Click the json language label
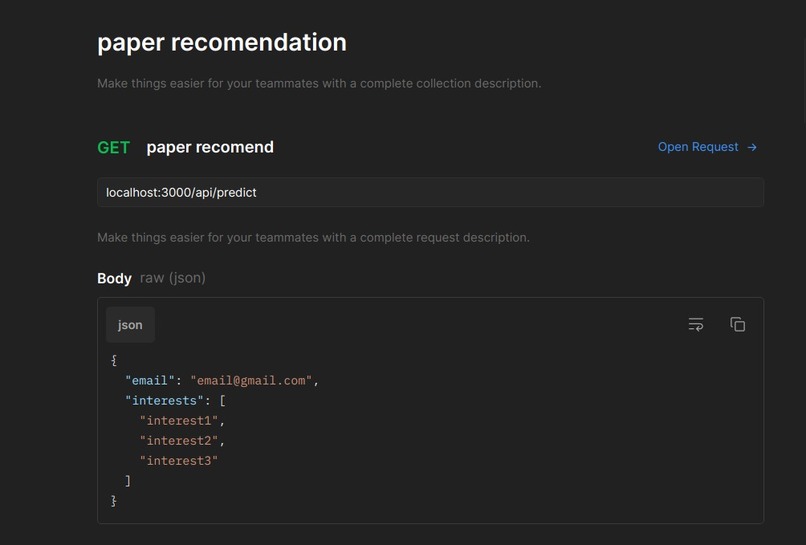The height and width of the screenshot is (545, 806). tap(130, 325)
